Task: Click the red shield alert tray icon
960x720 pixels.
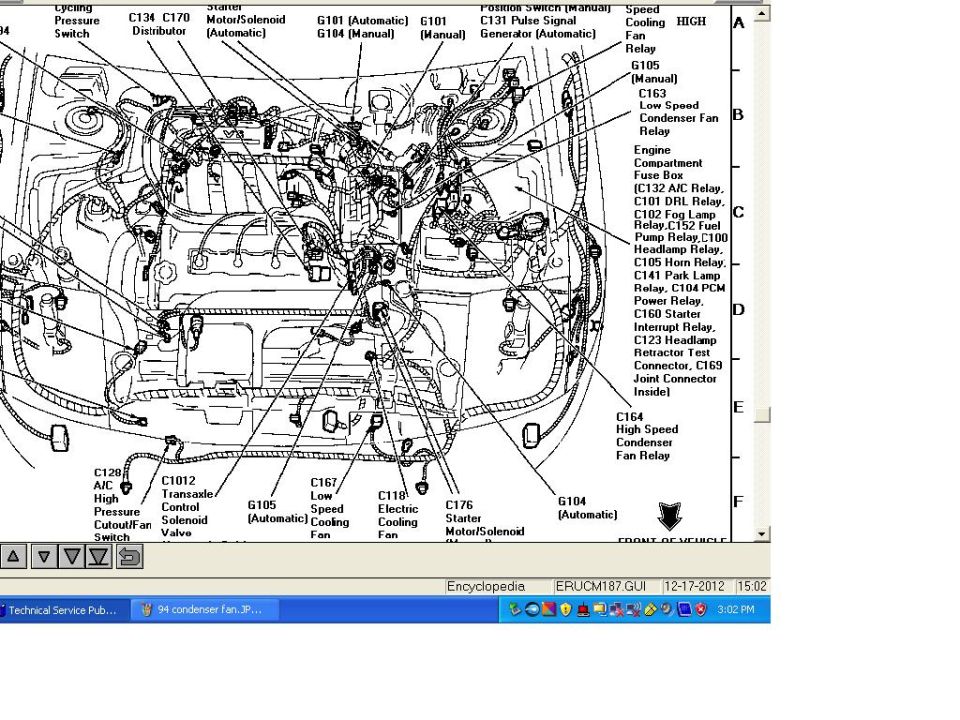Action: tap(701, 609)
